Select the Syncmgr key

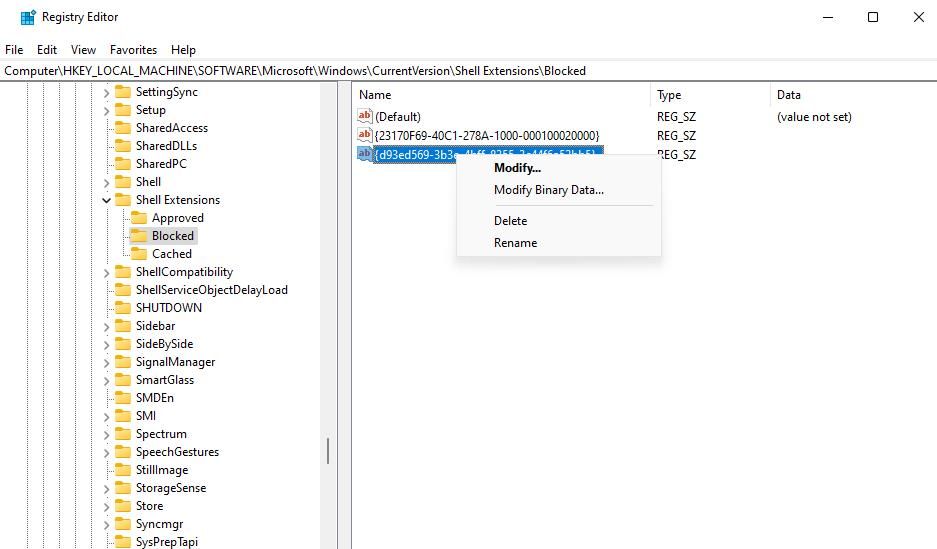tap(159, 524)
